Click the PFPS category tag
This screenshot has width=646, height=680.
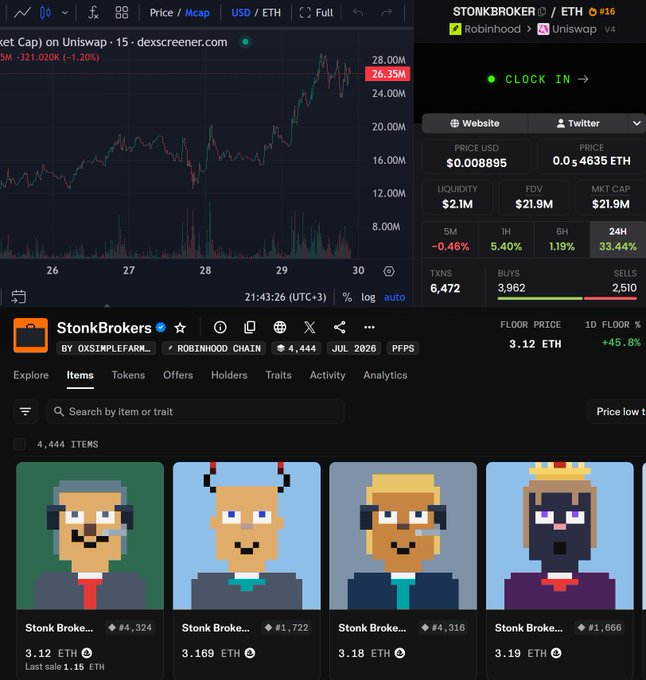coord(403,348)
